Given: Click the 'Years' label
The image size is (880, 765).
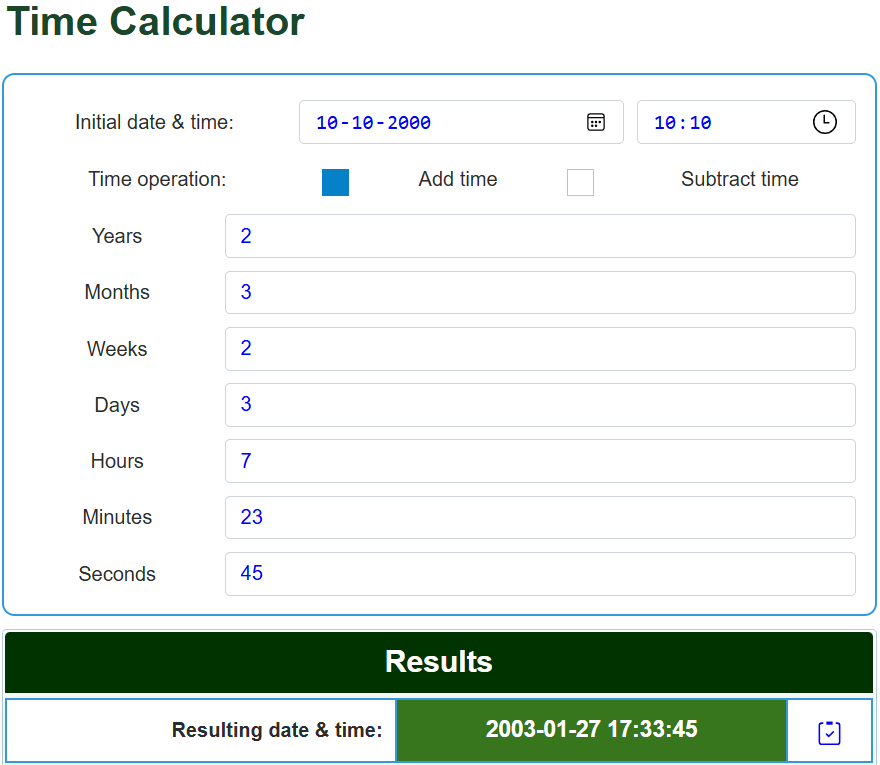Looking at the screenshot, I should tap(117, 236).
